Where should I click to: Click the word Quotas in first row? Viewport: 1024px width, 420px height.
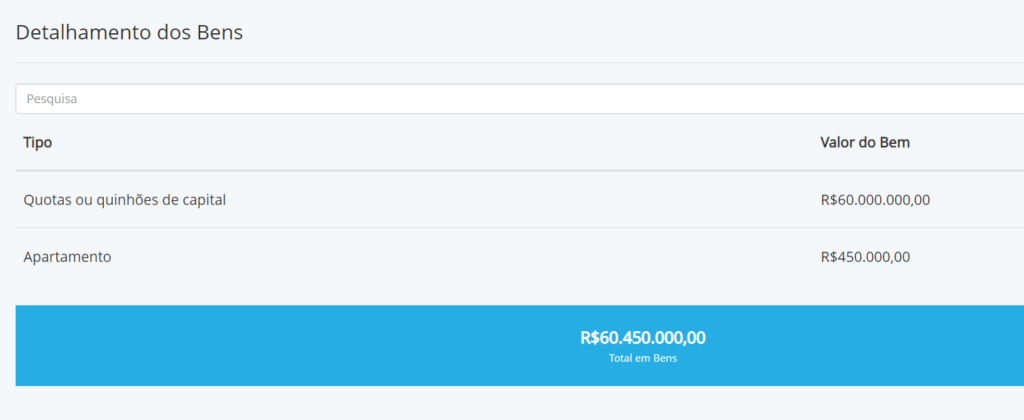pyautogui.click(x=46, y=201)
